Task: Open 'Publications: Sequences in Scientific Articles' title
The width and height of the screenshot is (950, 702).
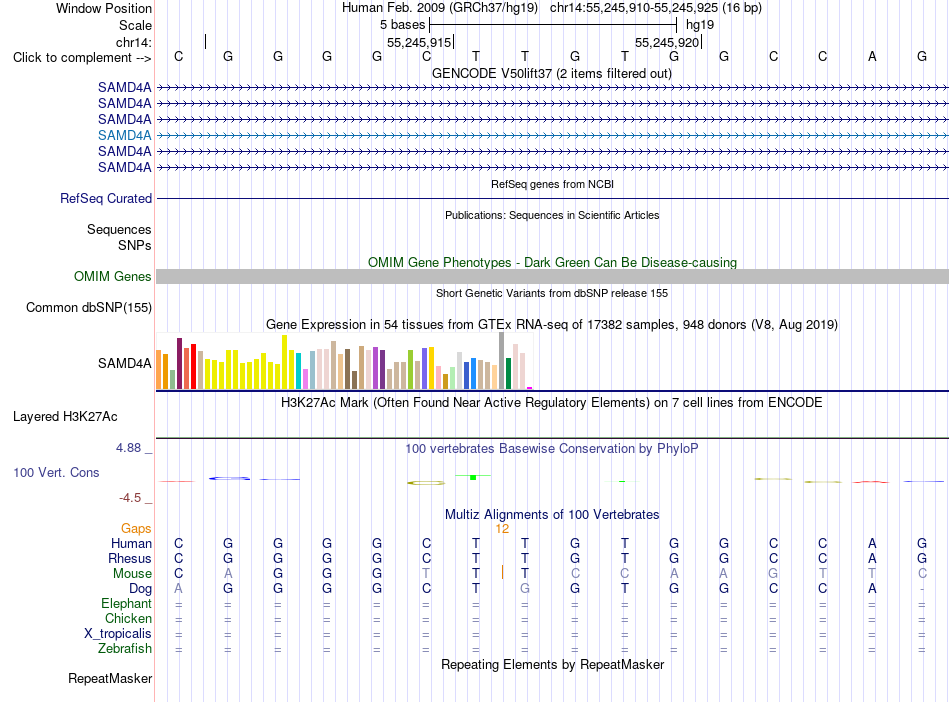Action: pyautogui.click(x=552, y=215)
